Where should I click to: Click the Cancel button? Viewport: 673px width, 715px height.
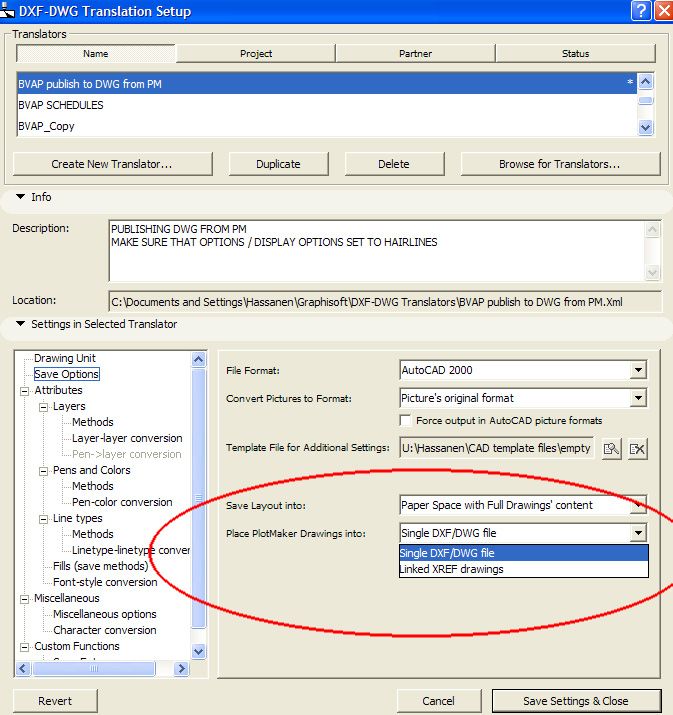[x=439, y=701]
